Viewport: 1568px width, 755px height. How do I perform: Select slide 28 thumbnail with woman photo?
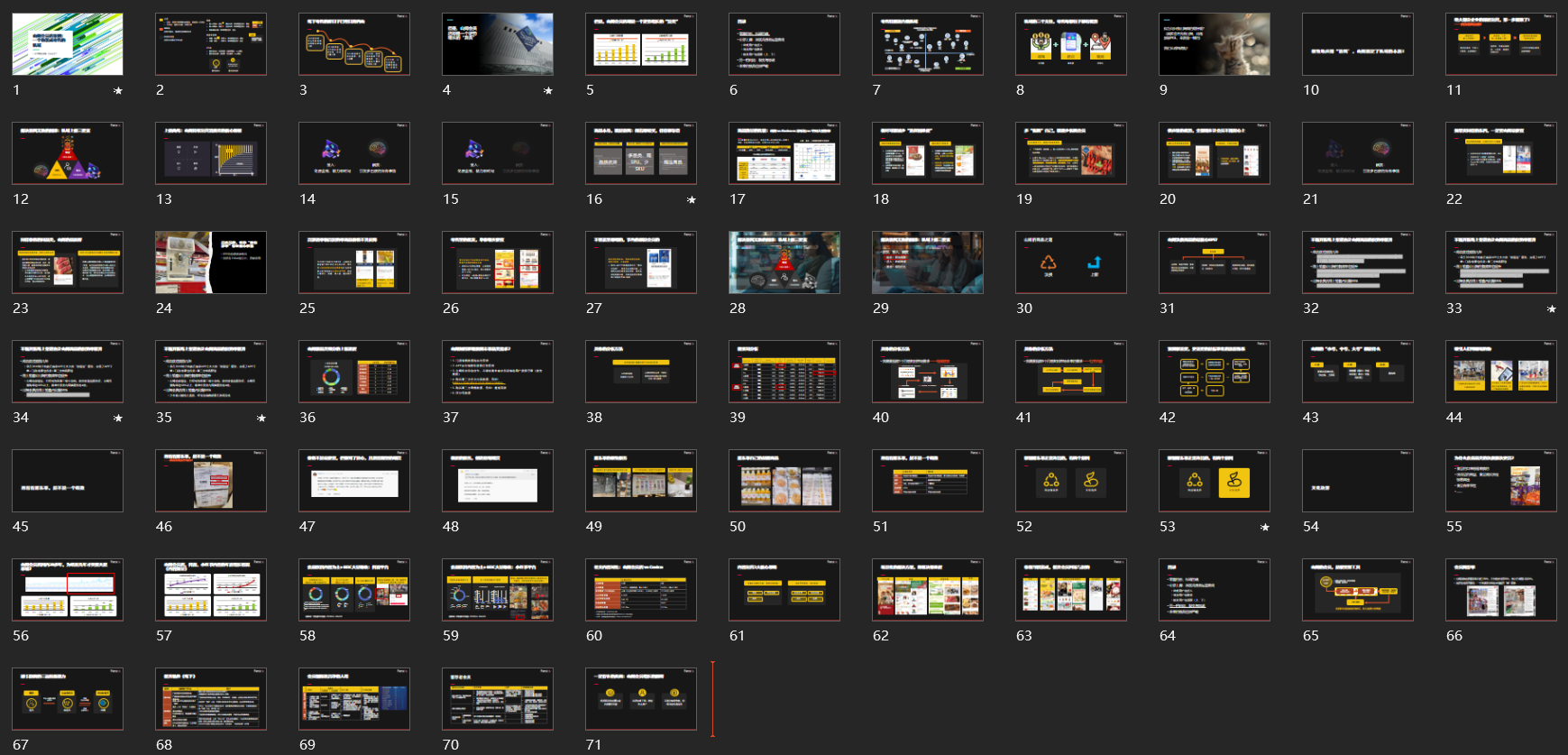click(784, 262)
